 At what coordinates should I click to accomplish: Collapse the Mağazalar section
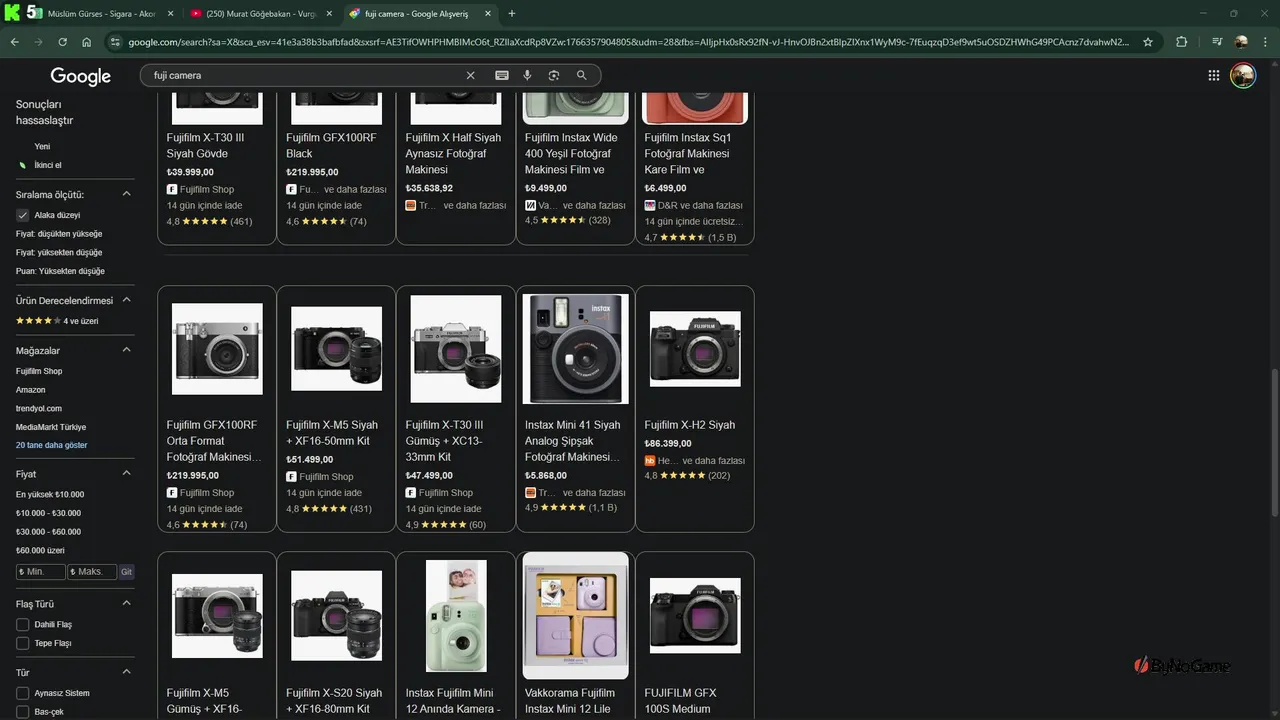(x=127, y=350)
